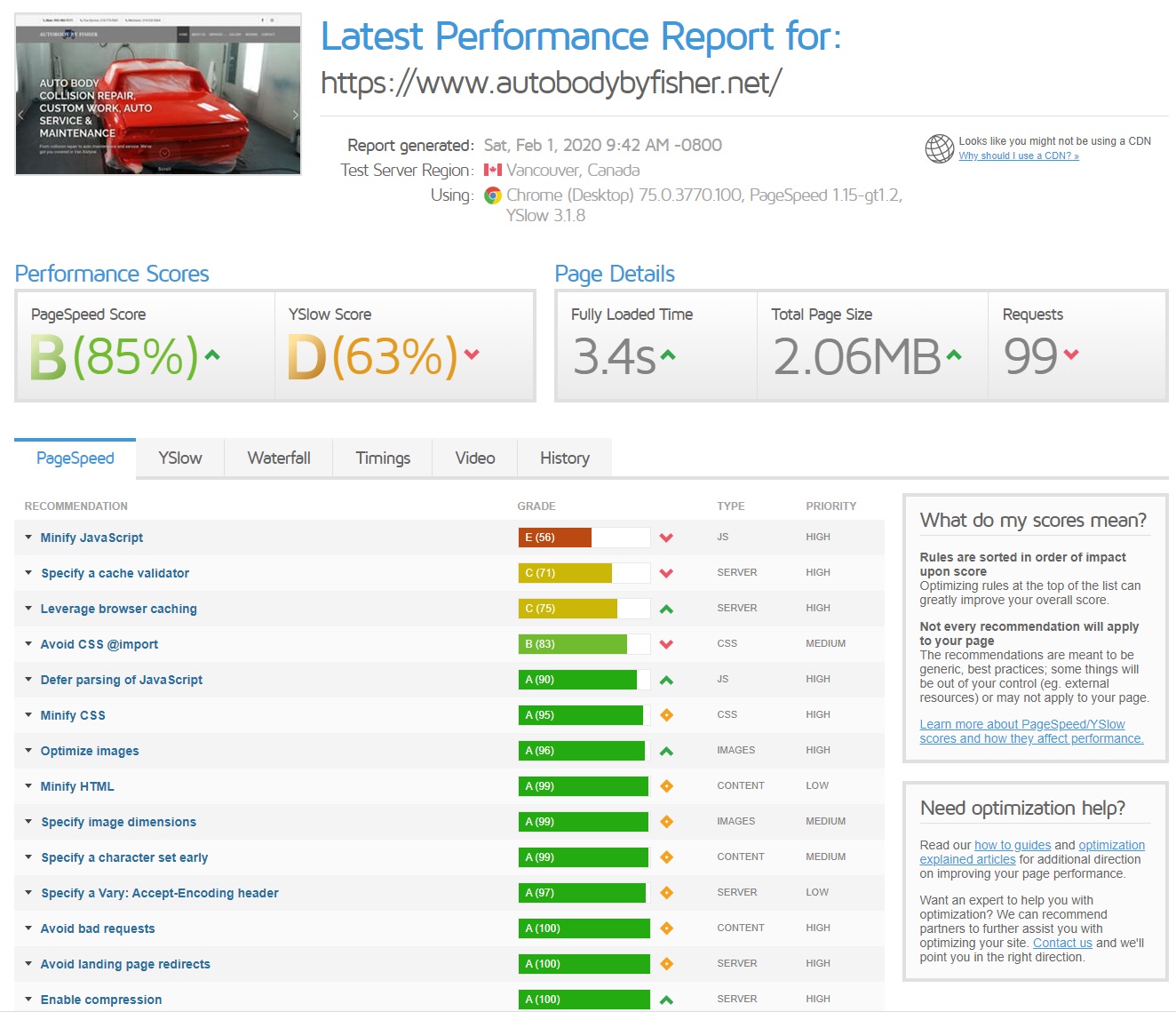
Task: Open the Timings tab
Action: tap(383, 458)
